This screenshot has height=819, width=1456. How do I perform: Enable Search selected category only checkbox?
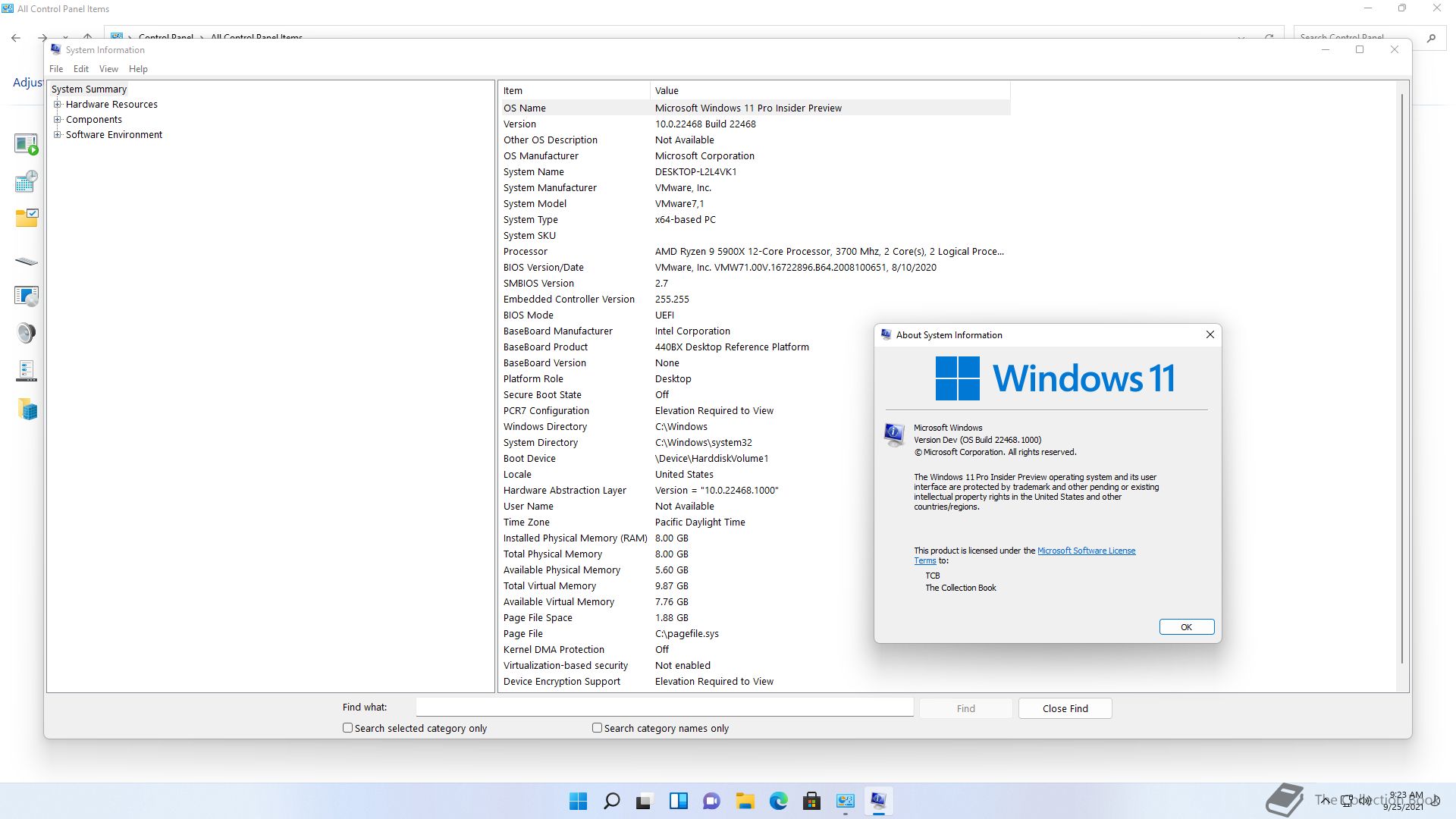point(348,728)
